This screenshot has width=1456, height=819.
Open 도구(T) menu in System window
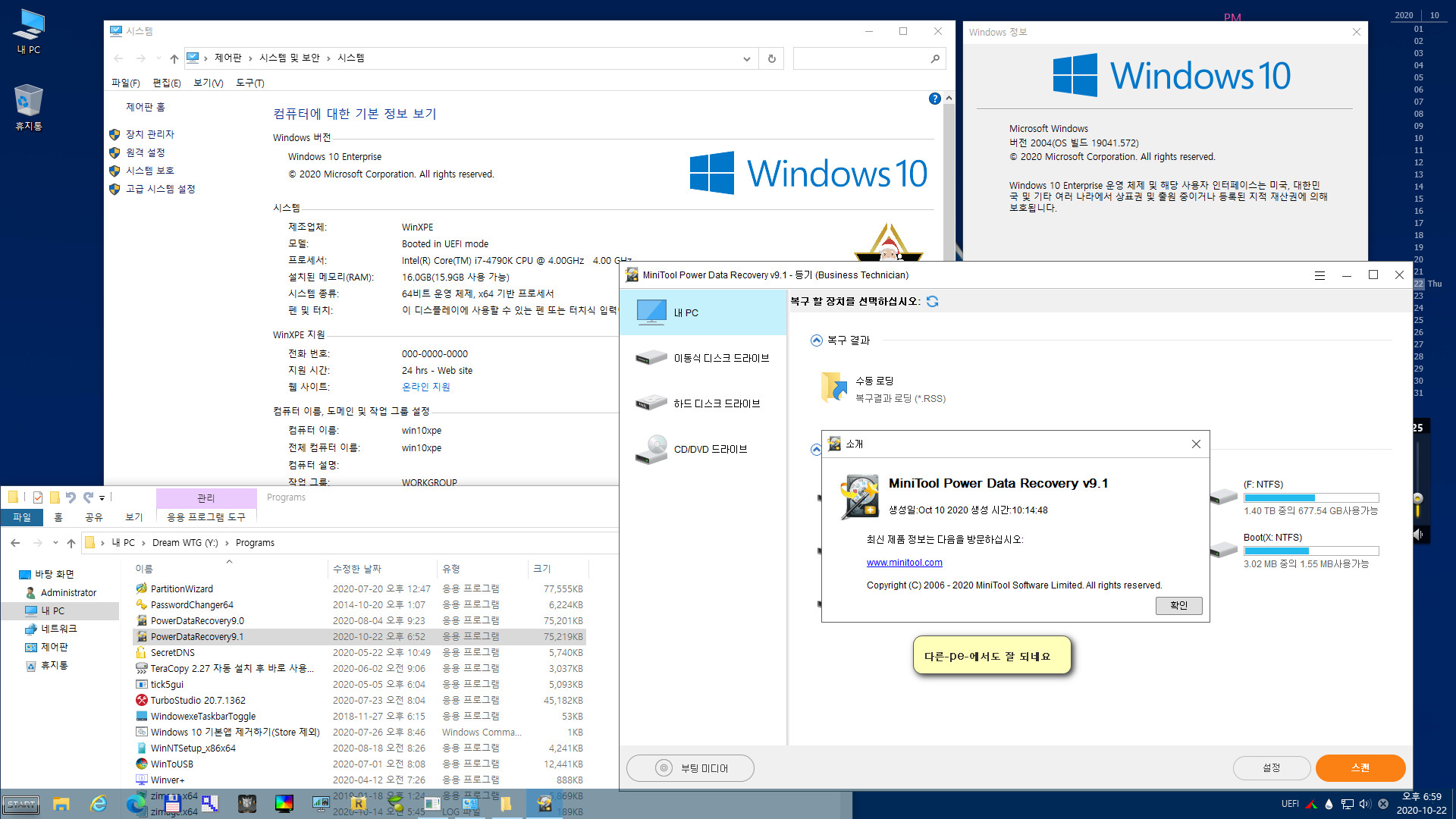click(250, 83)
